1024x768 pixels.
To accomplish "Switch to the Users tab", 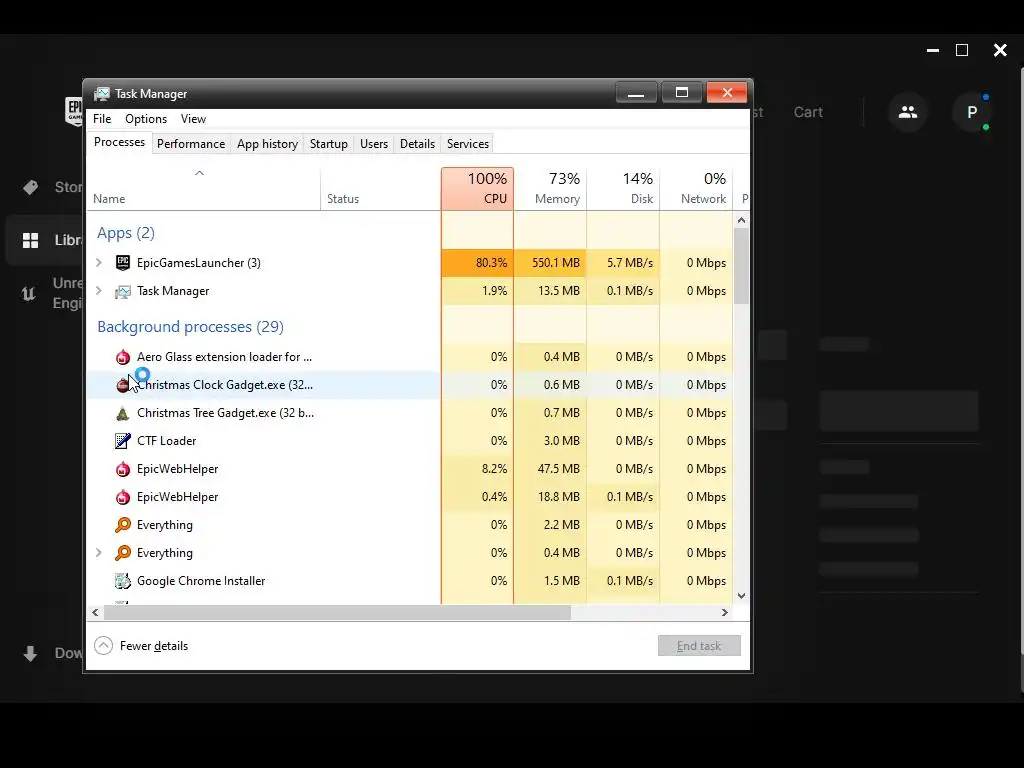I will coord(374,144).
